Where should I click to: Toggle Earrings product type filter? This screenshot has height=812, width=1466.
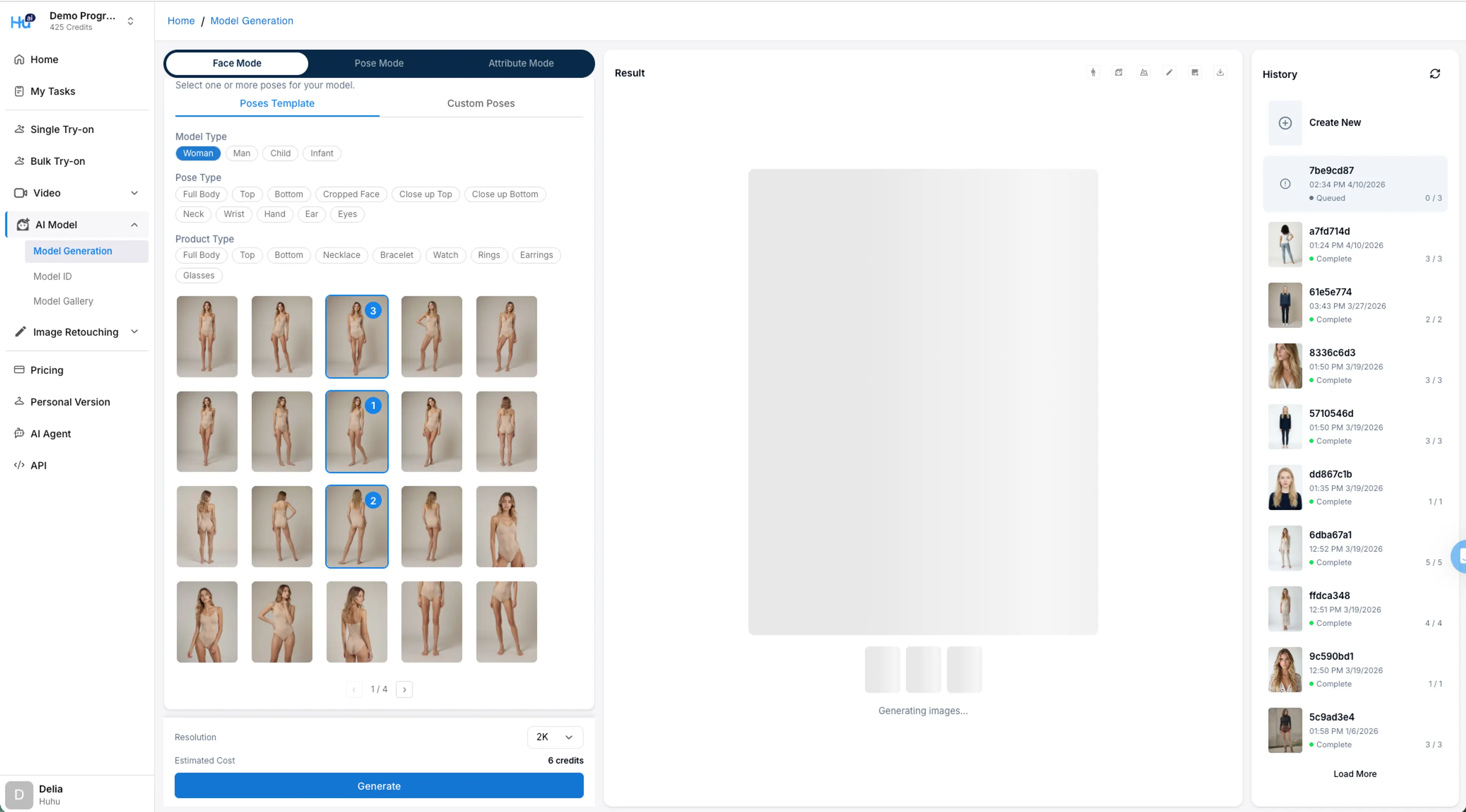coord(536,255)
